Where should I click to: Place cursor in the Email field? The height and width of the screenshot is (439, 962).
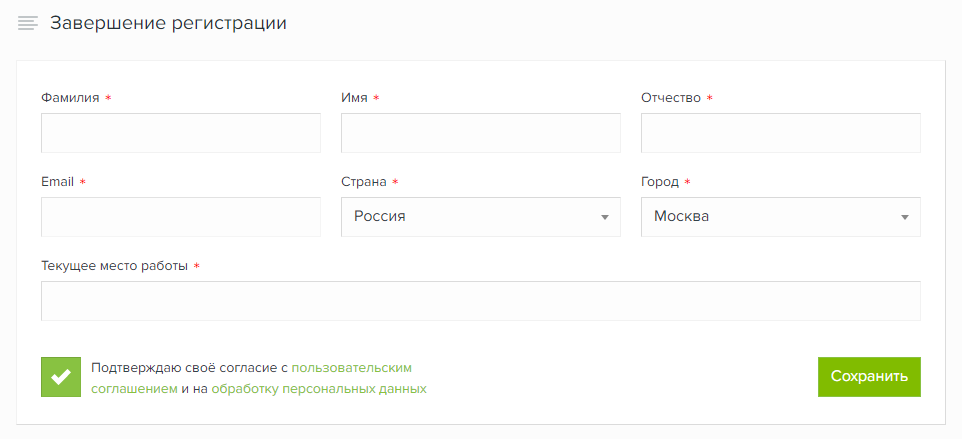click(181, 217)
